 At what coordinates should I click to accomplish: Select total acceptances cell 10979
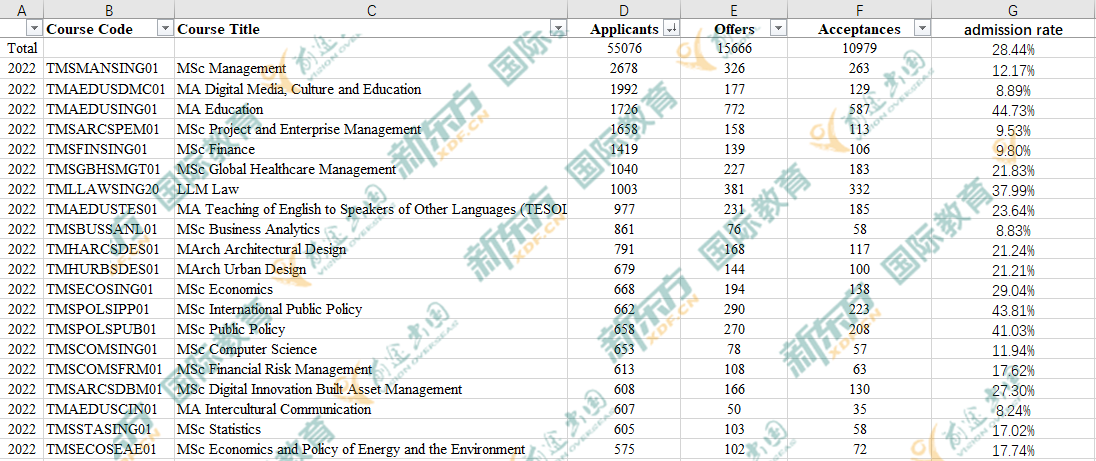860,49
